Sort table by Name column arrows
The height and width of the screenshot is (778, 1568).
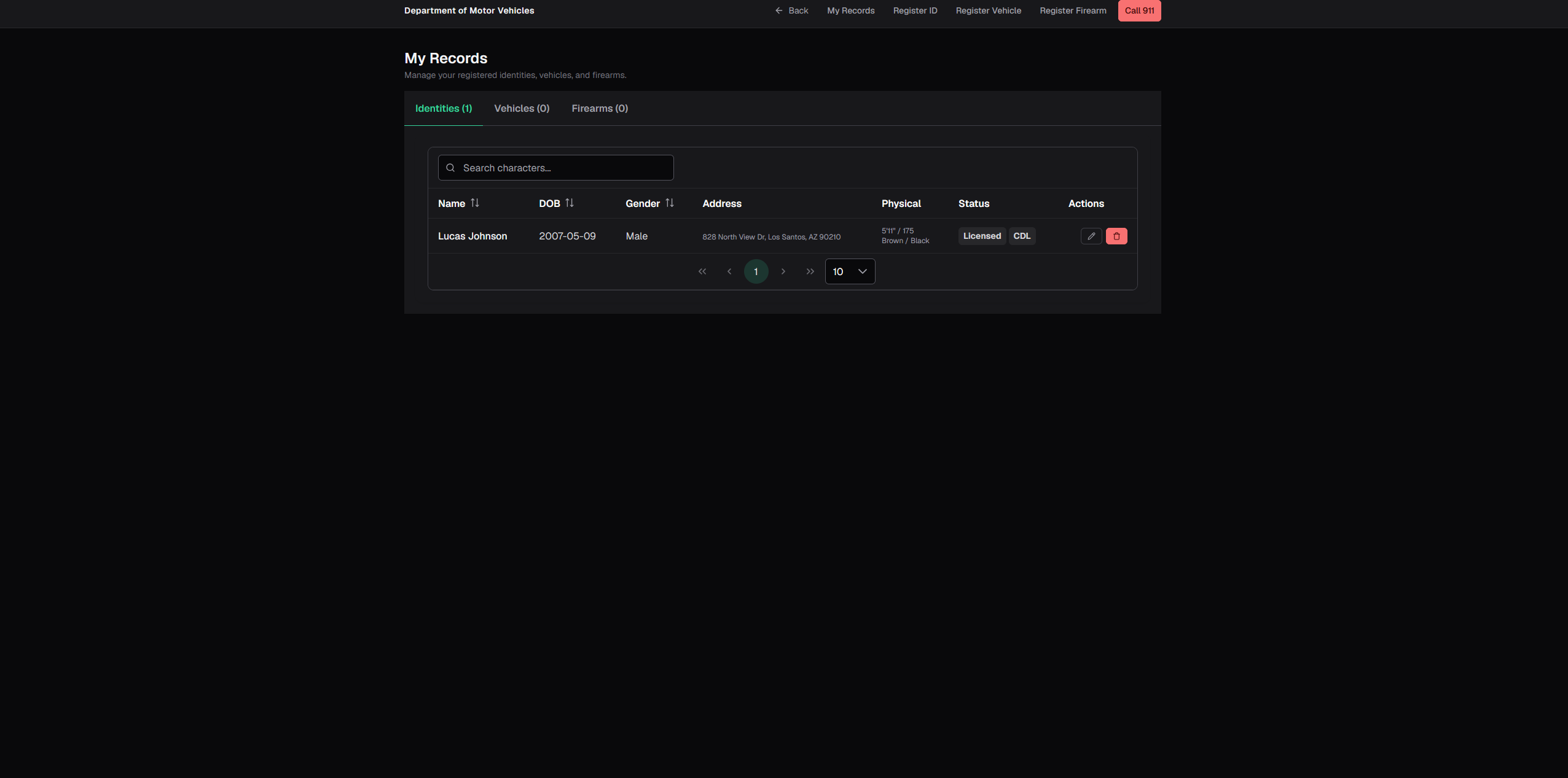click(x=475, y=203)
